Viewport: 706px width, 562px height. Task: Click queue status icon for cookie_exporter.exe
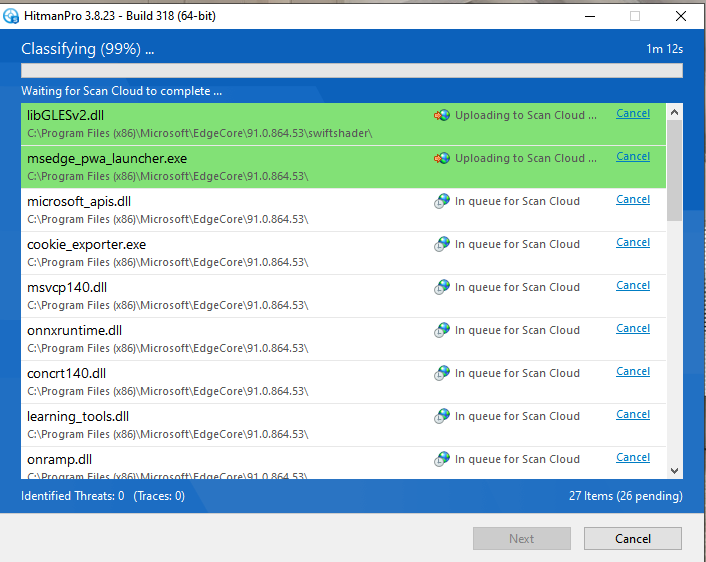tap(442, 244)
